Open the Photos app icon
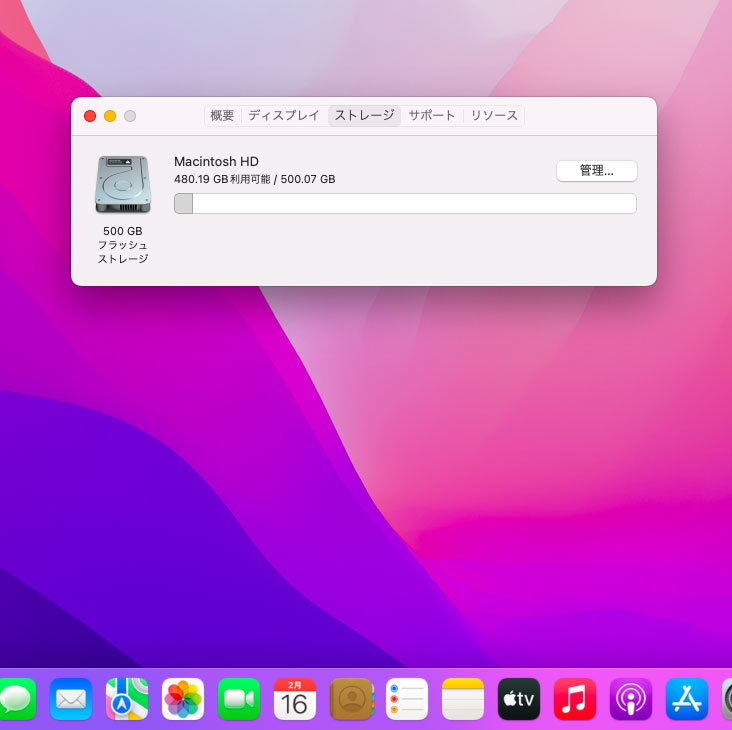Image resolution: width=732 pixels, height=730 pixels. [x=183, y=699]
